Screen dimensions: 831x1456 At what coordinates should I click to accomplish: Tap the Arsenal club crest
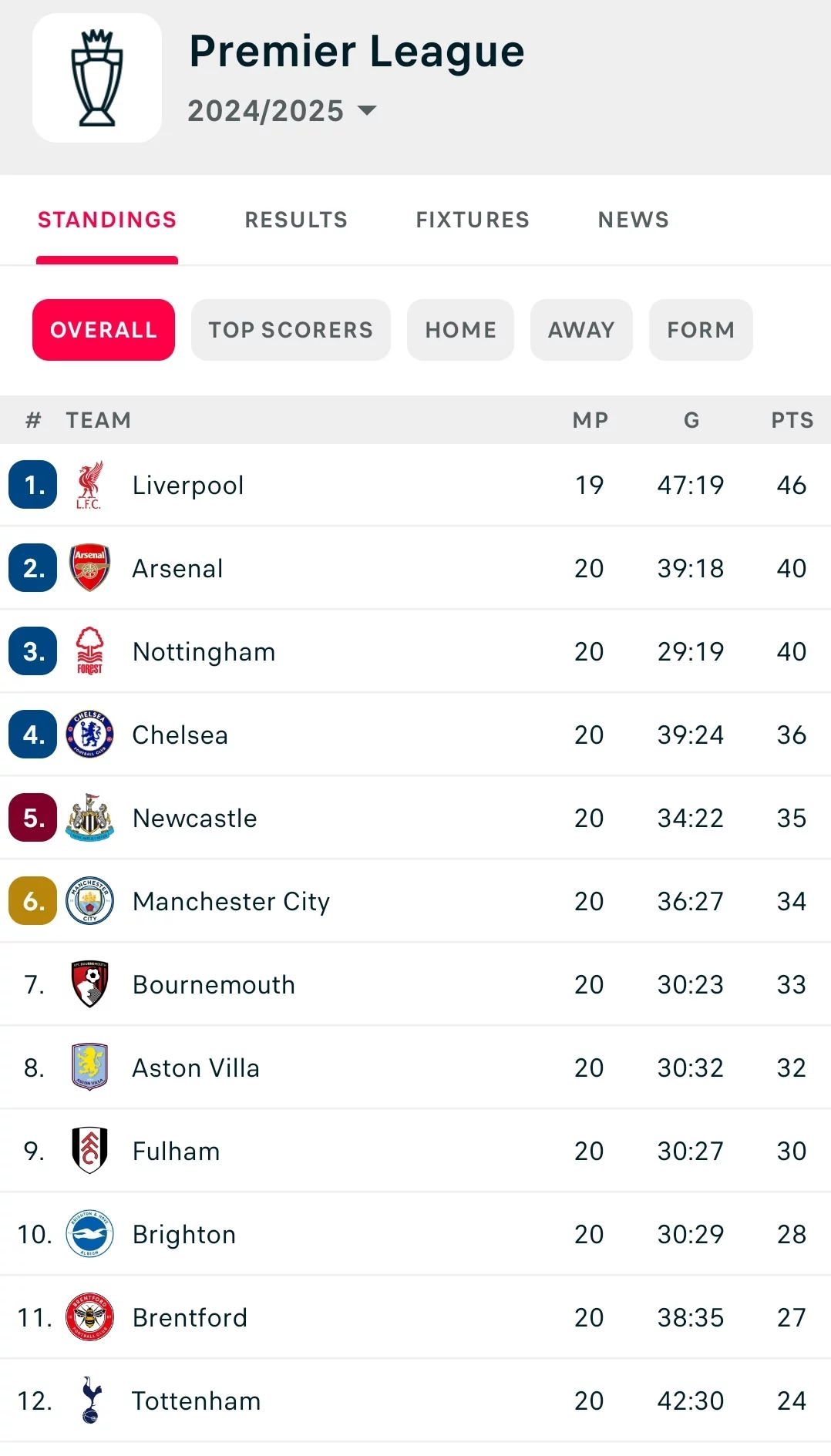(x=89, y=568)
